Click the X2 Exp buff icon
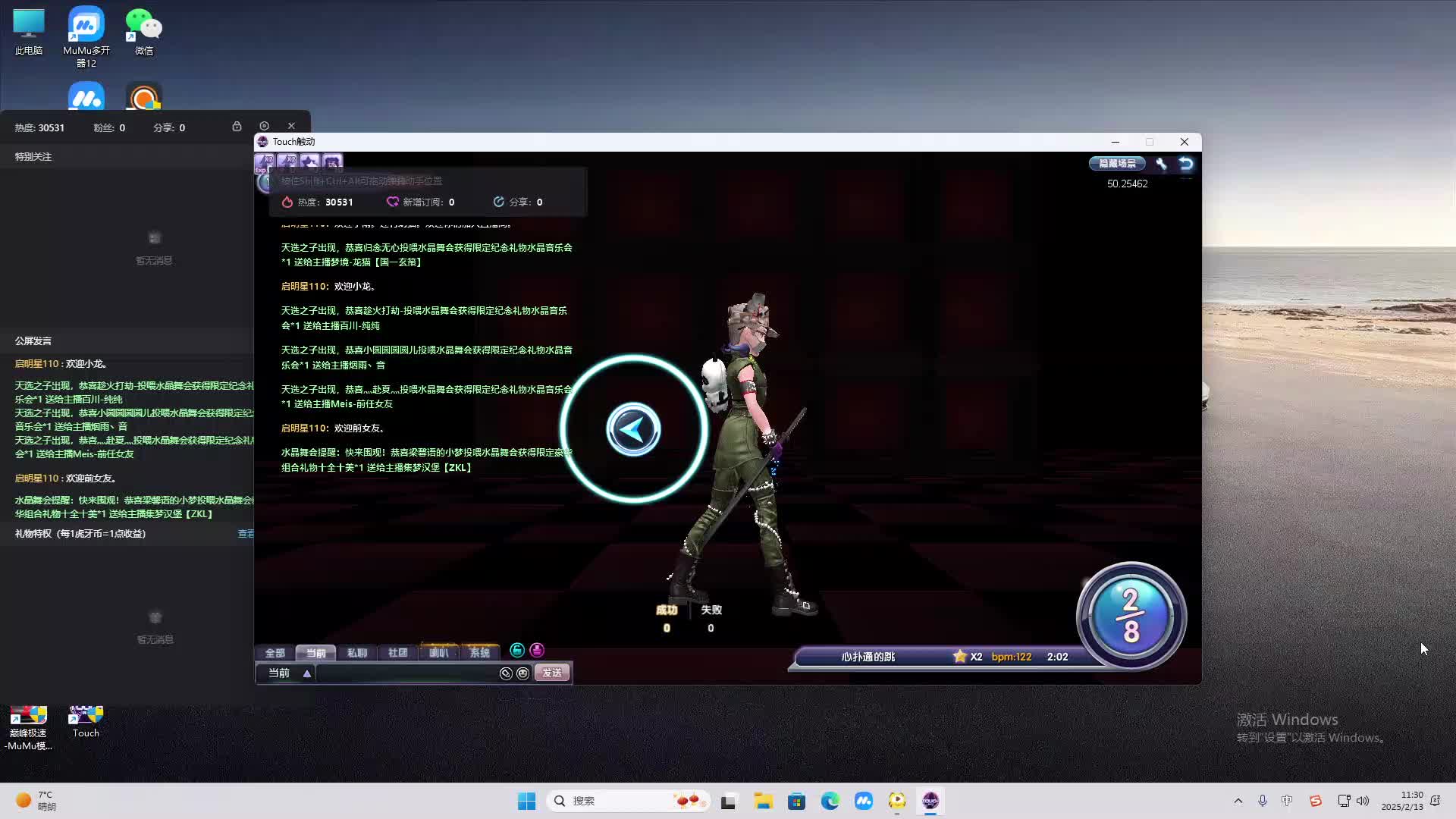1456x819 pixels. click(x=264, y=162)
